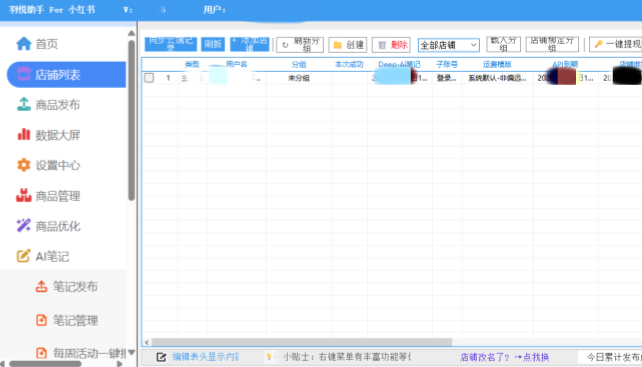The height and width of the screenshot is (367, 642).
Task: Click the red 删除 button
Action: coord(391,45)
